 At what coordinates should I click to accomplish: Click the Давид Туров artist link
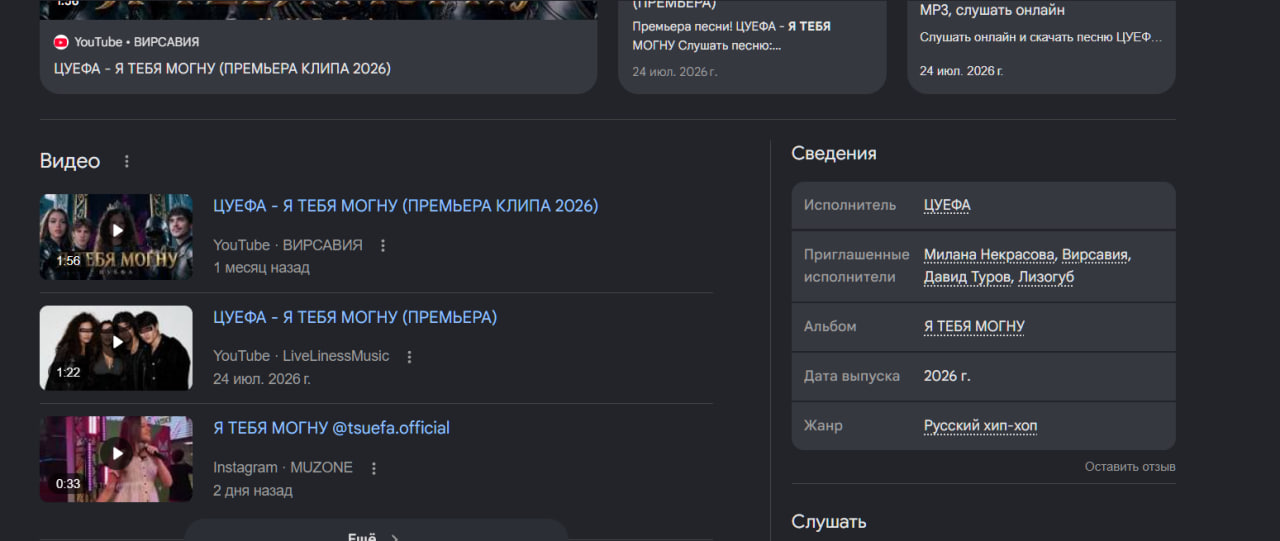point(967,277)
